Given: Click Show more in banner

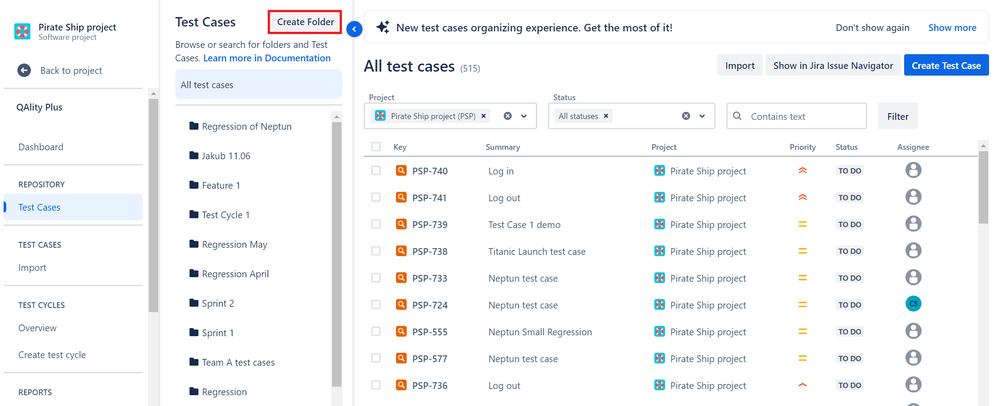Looking at the screenshot, I should (952, 28).
